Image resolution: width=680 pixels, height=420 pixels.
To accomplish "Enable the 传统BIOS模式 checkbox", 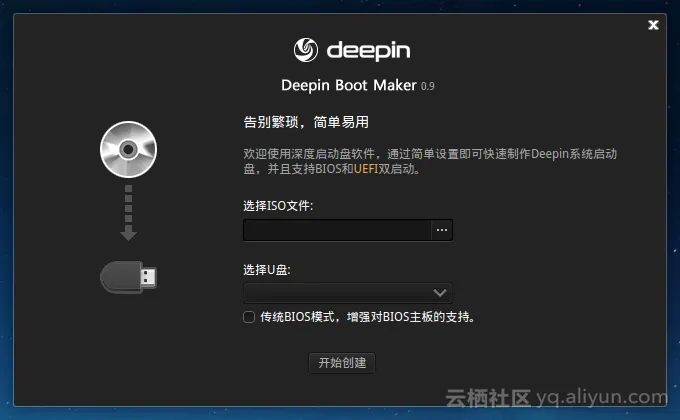I will click(249, 317).
